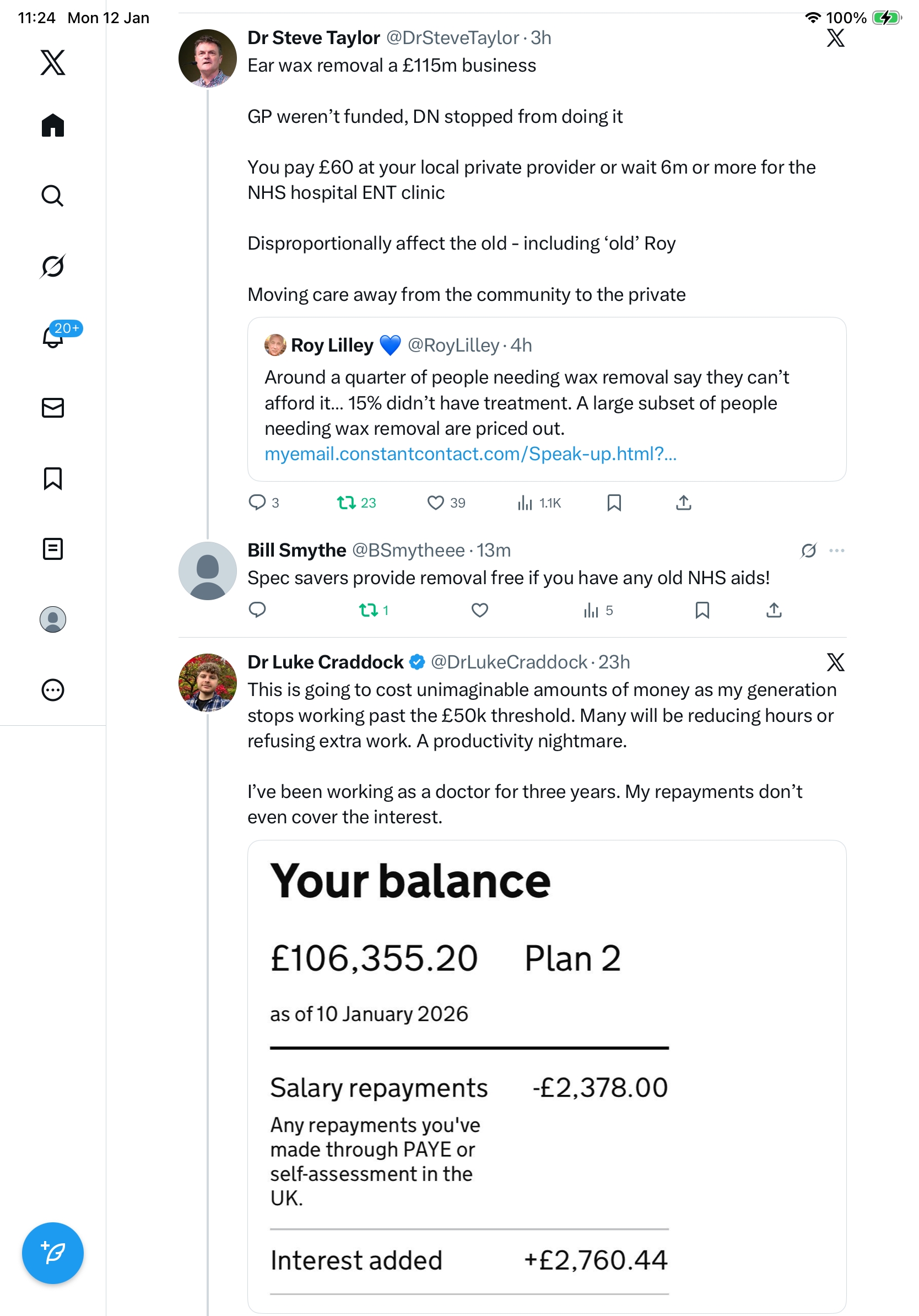Open Home from the sidebar

53,125
